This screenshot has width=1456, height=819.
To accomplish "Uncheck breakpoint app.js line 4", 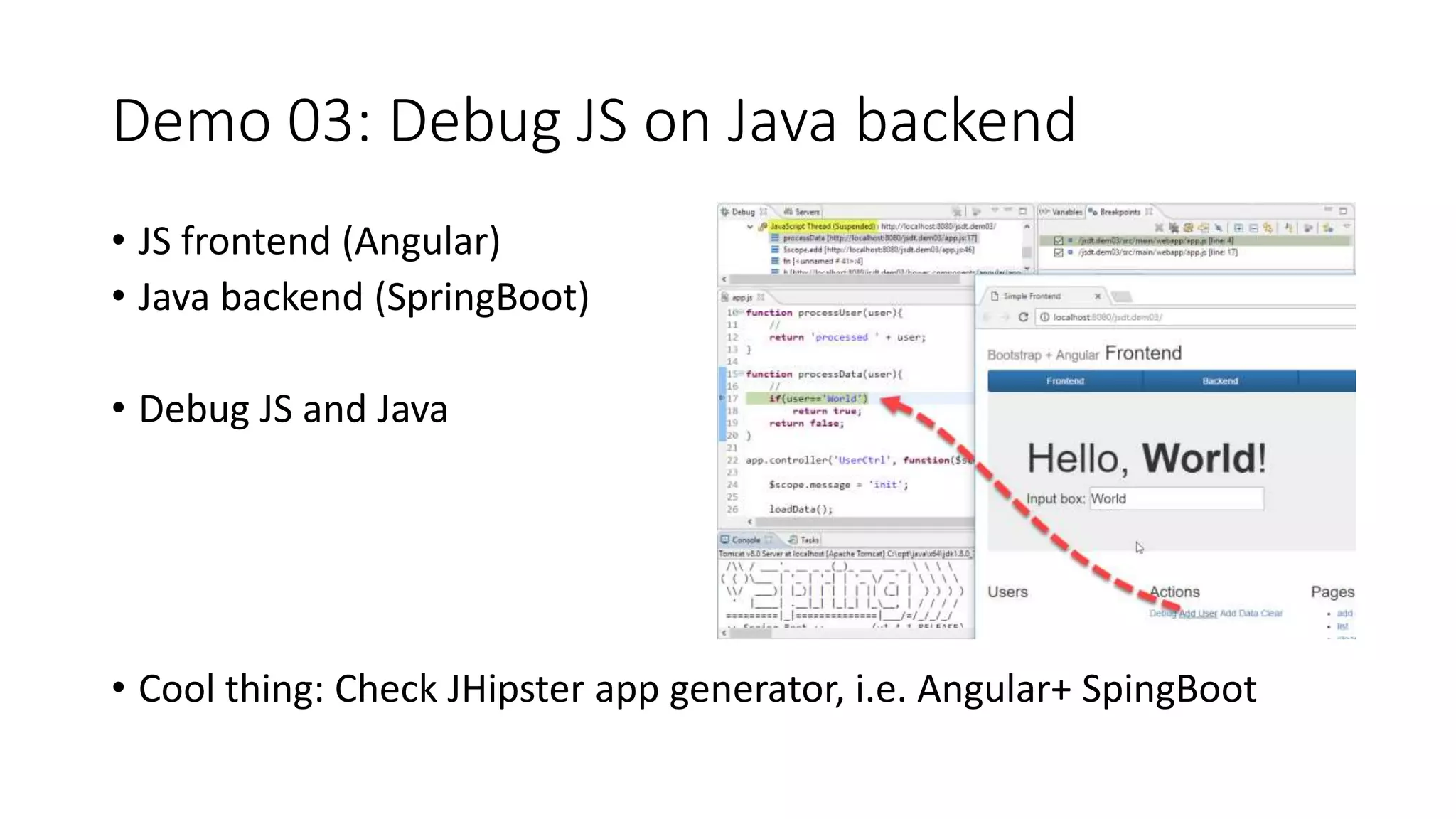I will (x=1059, y=240).
